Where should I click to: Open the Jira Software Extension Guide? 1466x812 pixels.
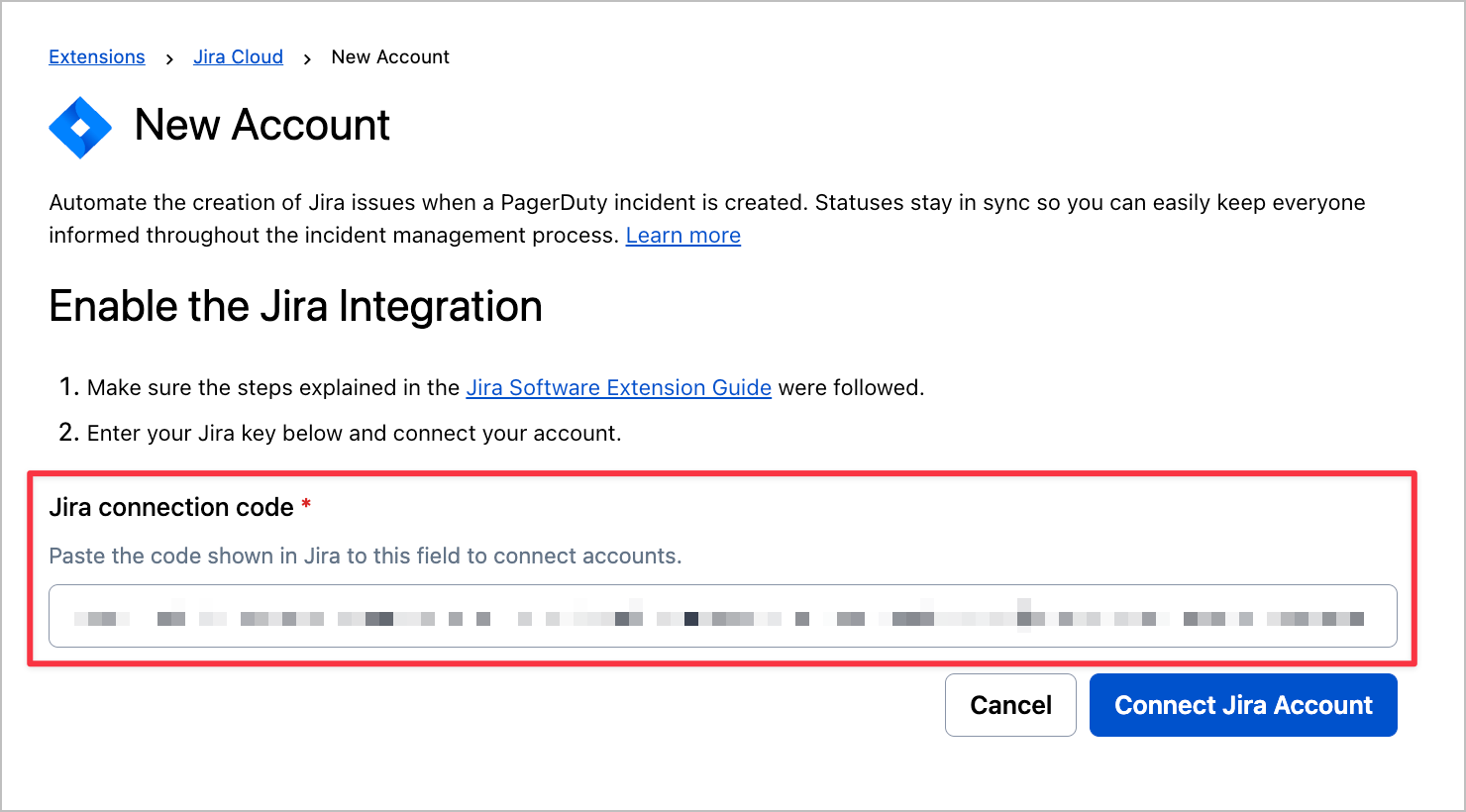(618, 388)
